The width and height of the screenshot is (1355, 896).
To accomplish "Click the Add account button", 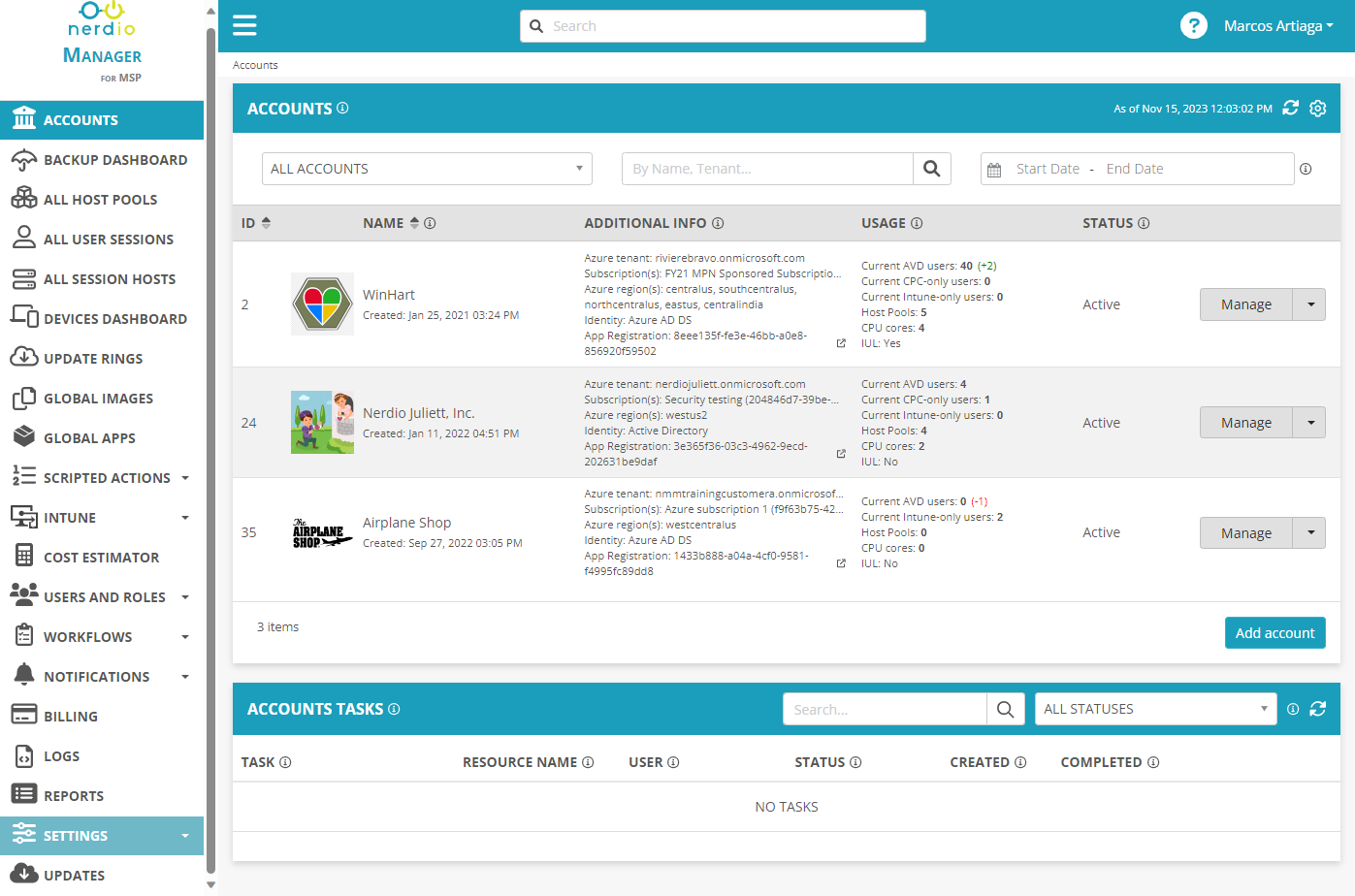I will (1274, 633).
